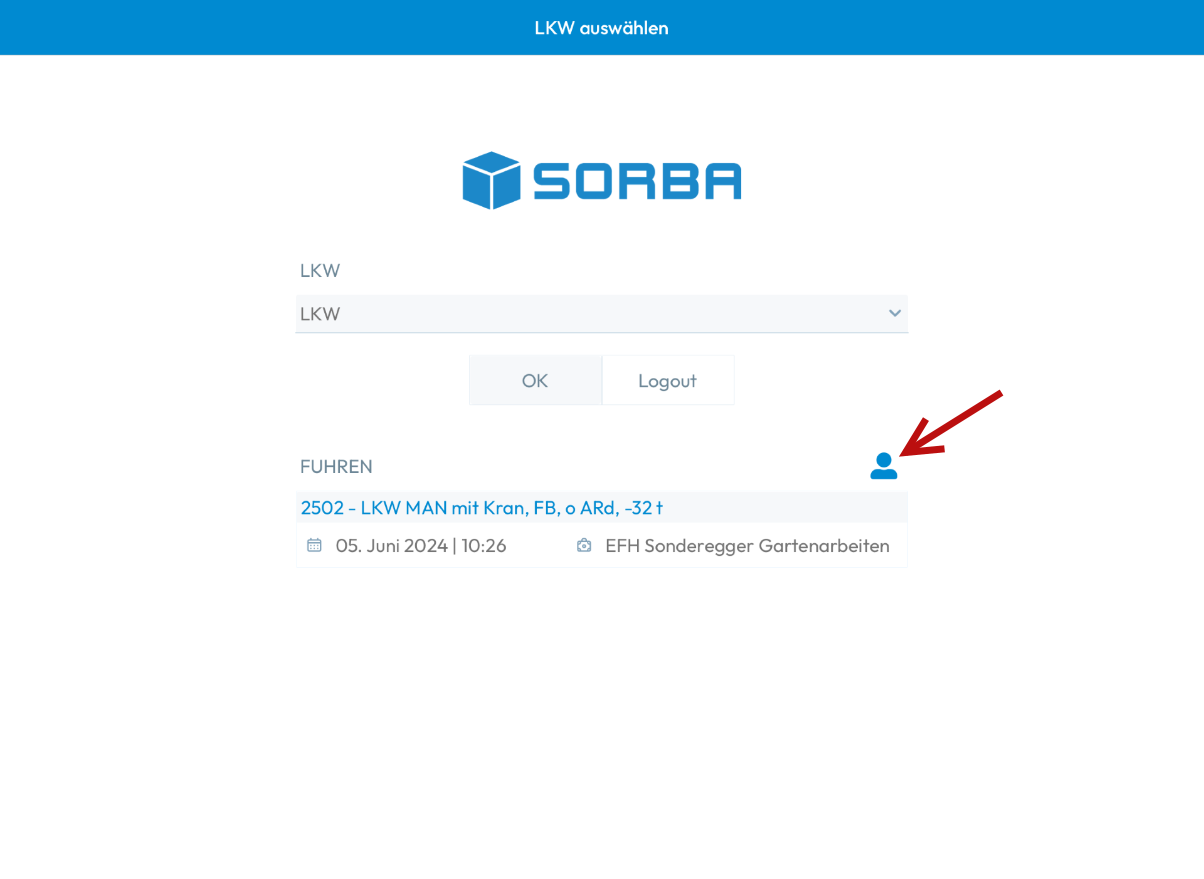Click the calendar icon next to 05. Juni 2024
Image resolution: width=1204 pixels, height=879 pixels.
point(314,545)
